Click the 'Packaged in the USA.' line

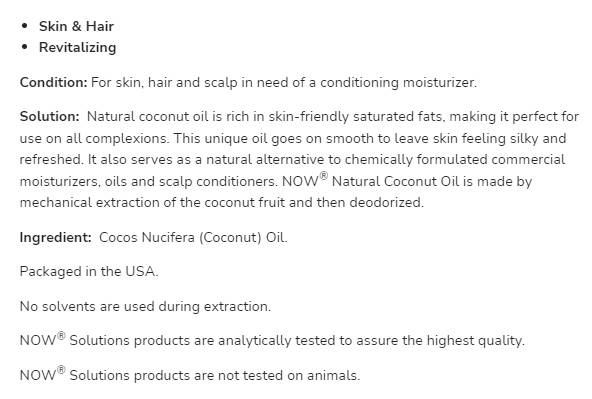pyautogui.click(x=89, y=271)
